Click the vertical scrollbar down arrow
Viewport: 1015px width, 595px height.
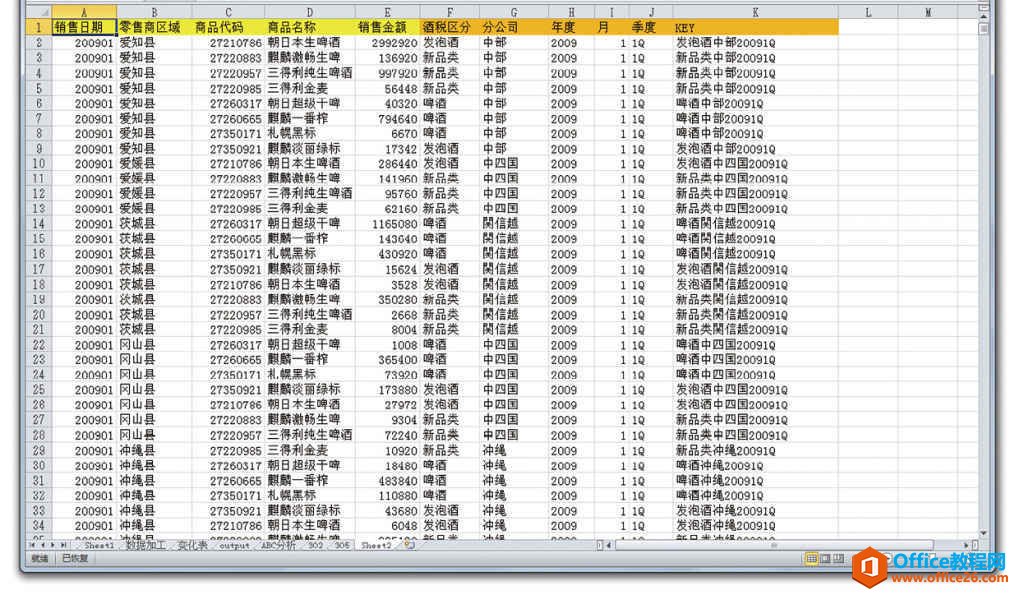tap(984, 533)
